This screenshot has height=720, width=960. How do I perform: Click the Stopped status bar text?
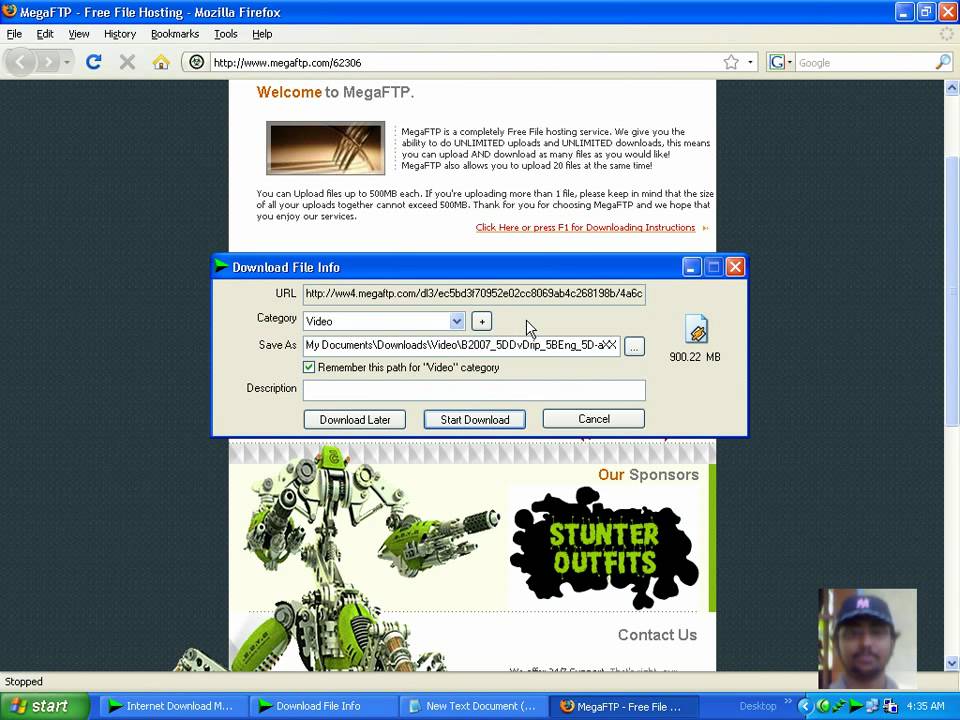coord(24,681)
